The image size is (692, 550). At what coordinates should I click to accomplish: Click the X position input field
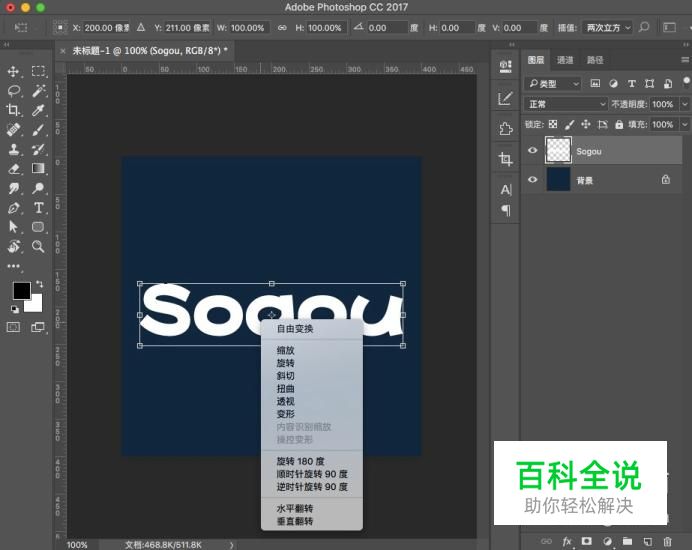tap(106, 28)
